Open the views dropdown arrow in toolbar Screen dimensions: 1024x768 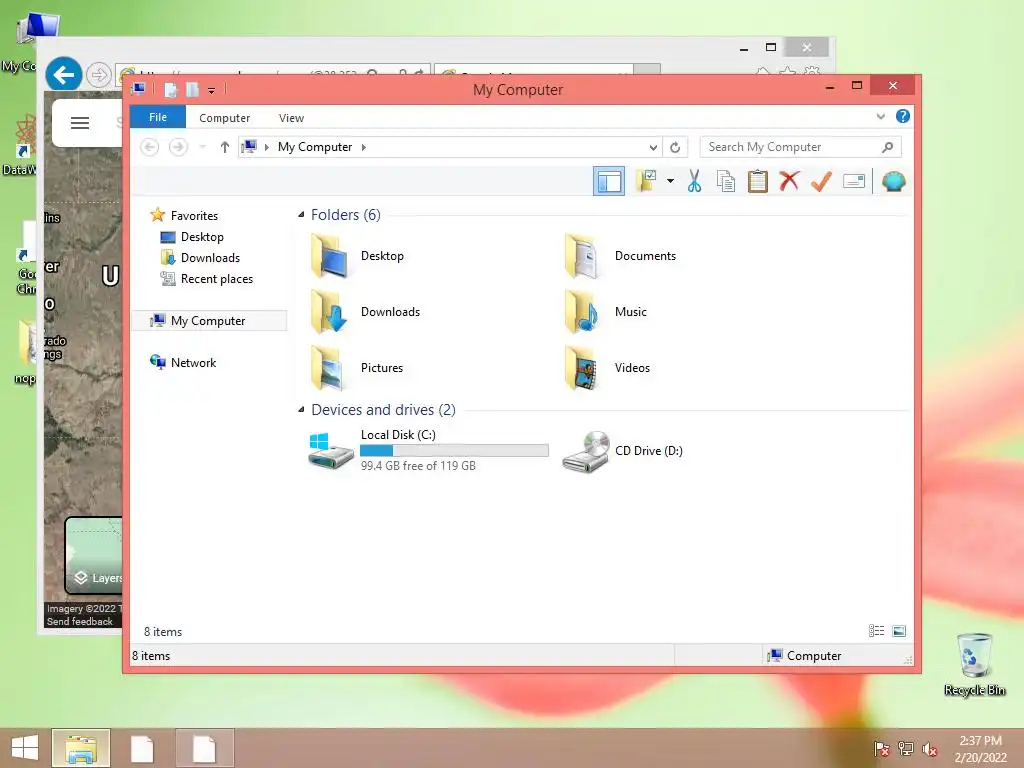(670, 181)
